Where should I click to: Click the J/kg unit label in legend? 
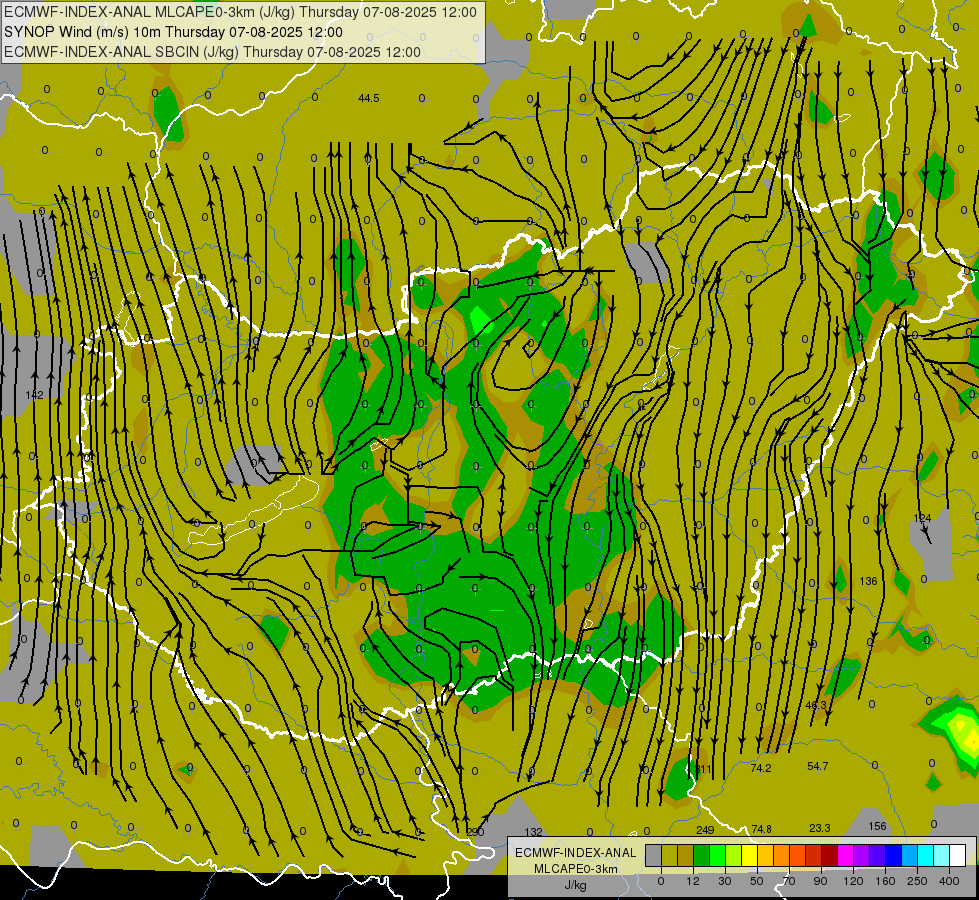point(576,885)
